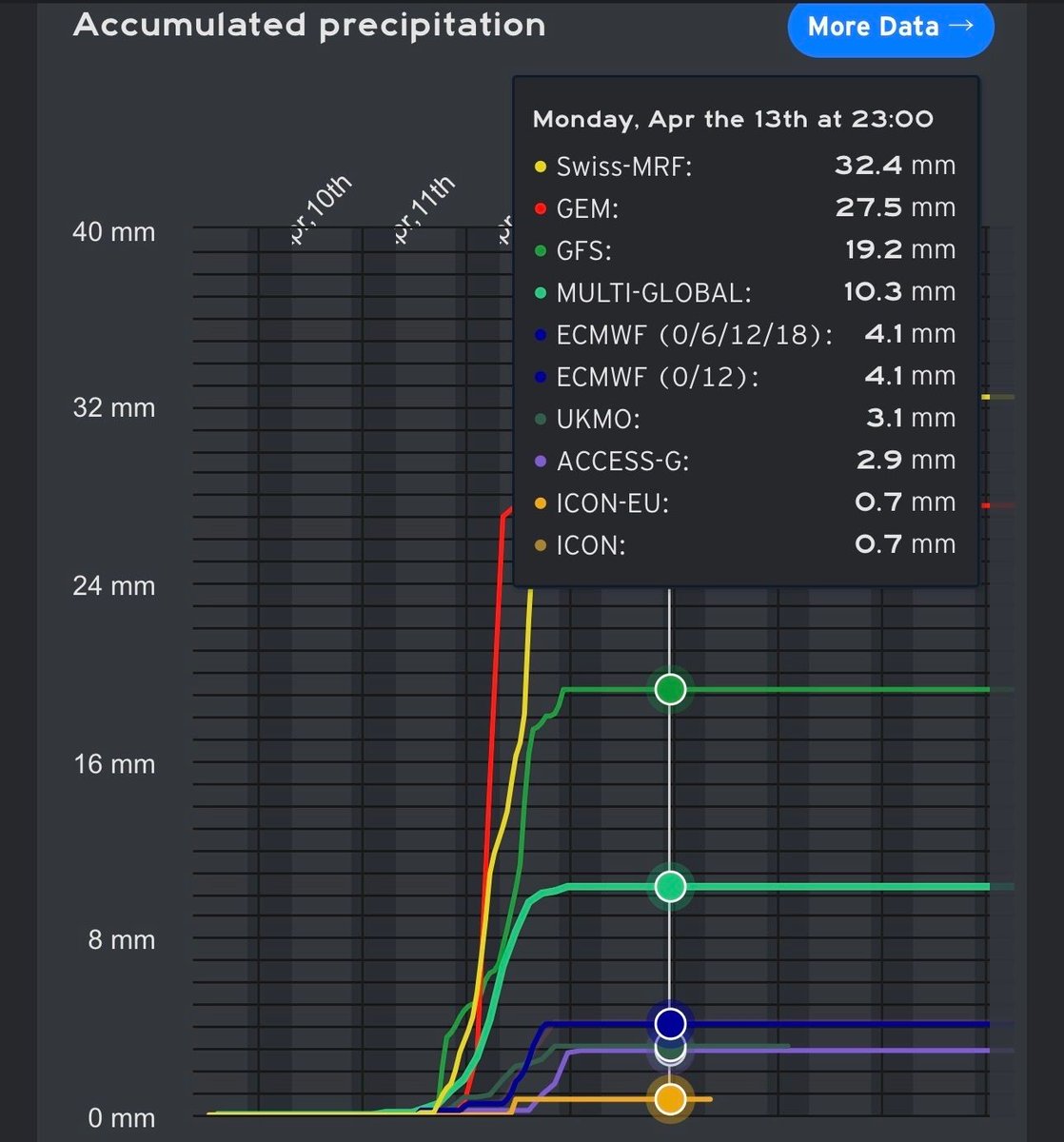Click the 24 mm axis label
The height and width of the screenshot is (1142, 1064).
click(114, 585)
